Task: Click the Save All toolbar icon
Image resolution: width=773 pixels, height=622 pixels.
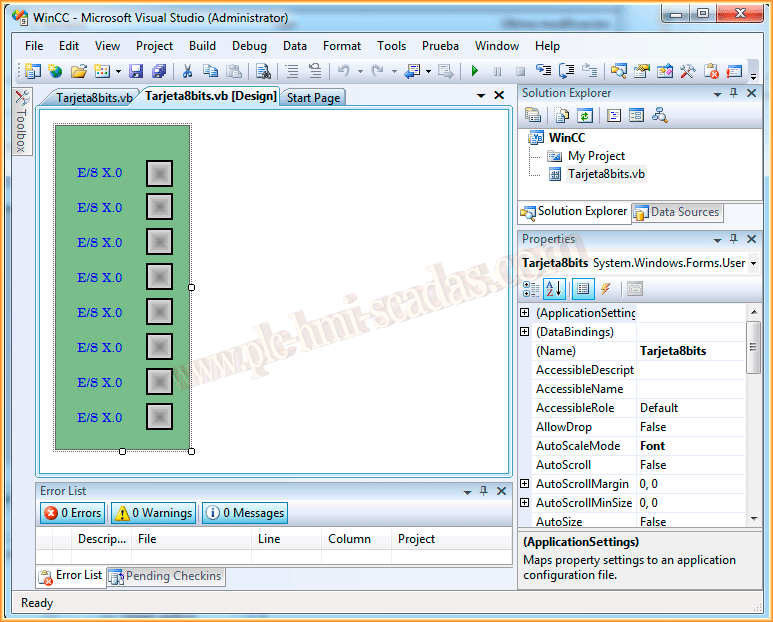Action: (x=159, y=71)
